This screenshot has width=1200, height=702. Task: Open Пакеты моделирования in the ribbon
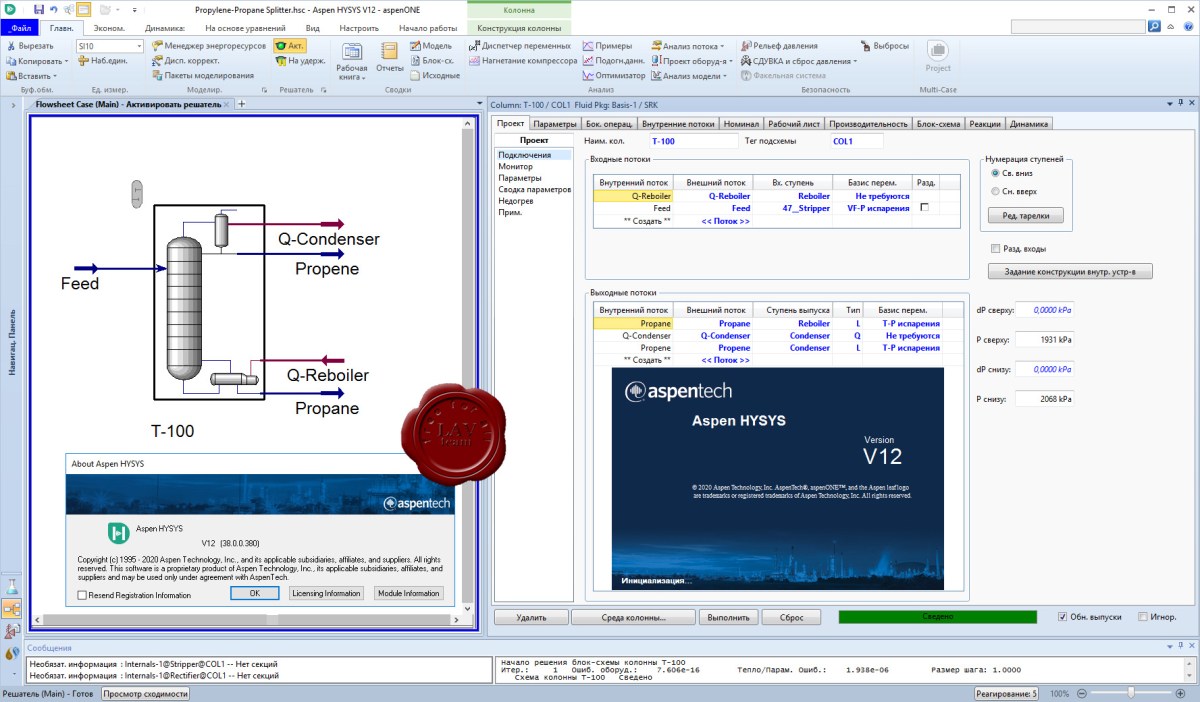[203, 75]
